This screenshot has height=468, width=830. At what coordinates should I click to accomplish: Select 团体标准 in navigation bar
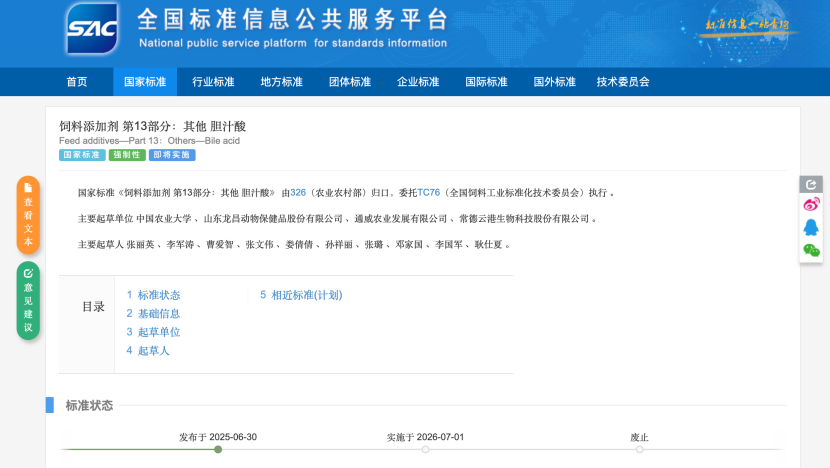point(349,82)
